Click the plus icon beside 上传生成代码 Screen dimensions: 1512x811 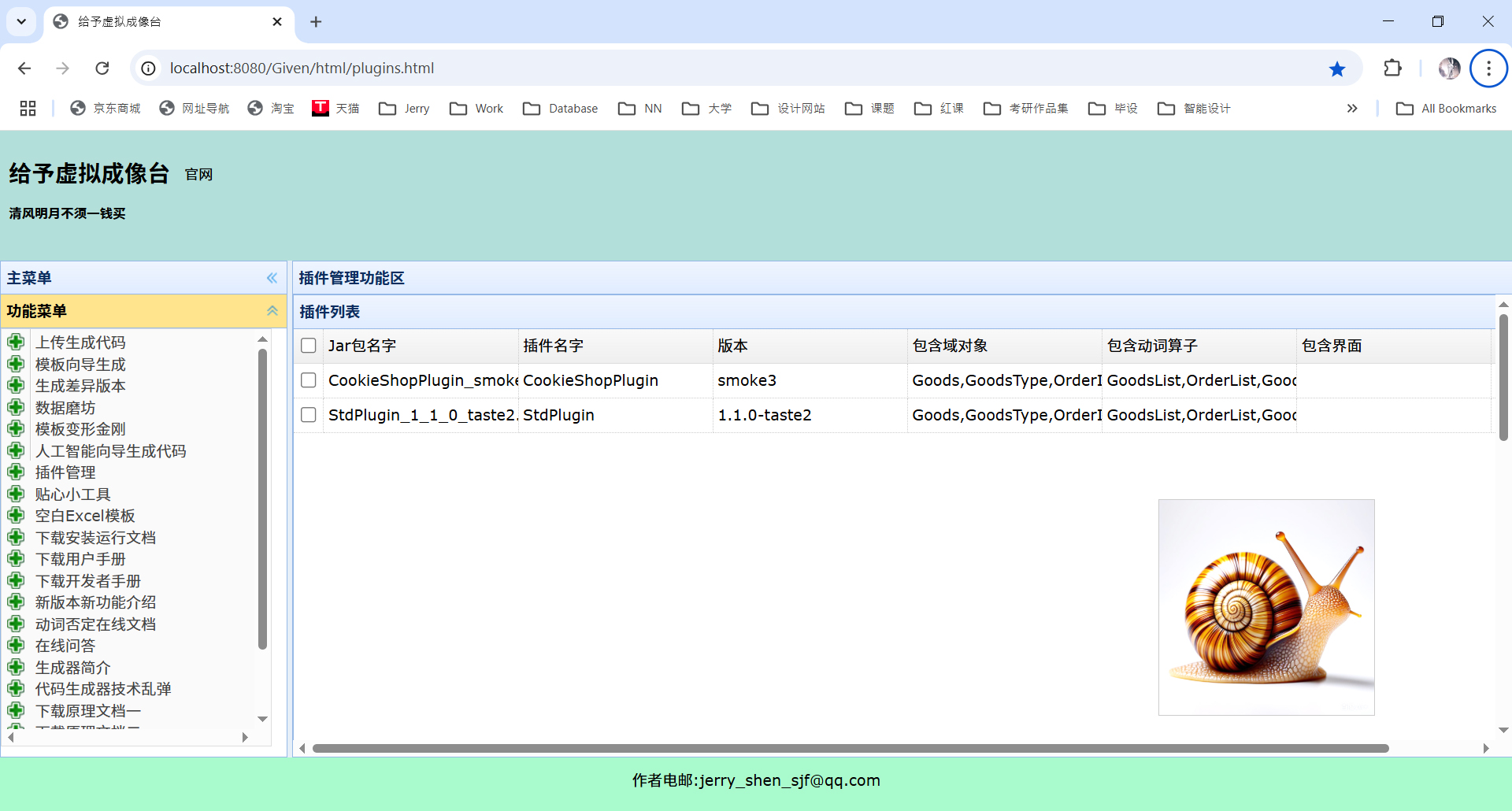[17, 342]
